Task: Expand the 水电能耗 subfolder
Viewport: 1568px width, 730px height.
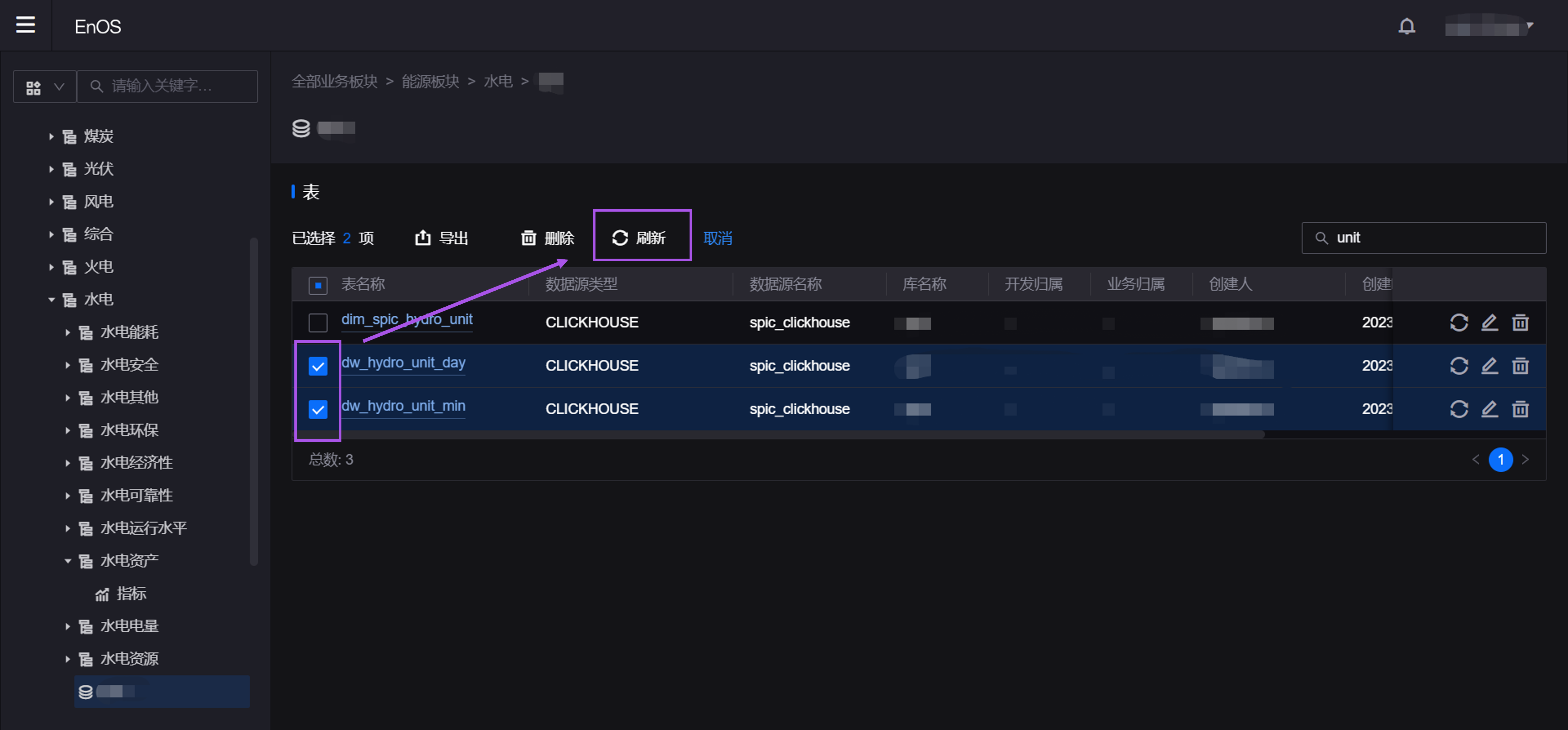Action: [68, 332]
